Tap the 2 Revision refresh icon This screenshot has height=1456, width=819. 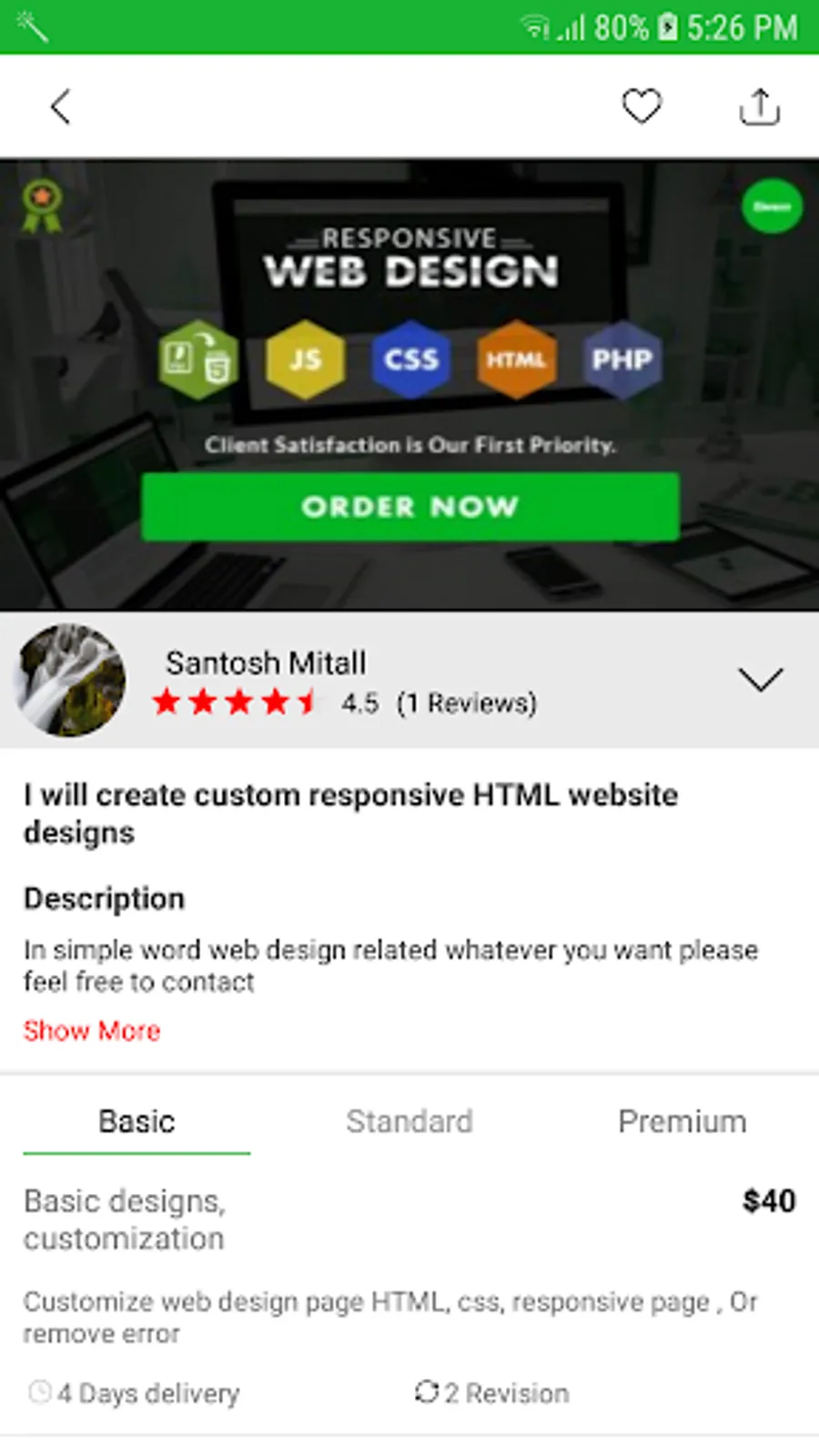pos(426,1391)
